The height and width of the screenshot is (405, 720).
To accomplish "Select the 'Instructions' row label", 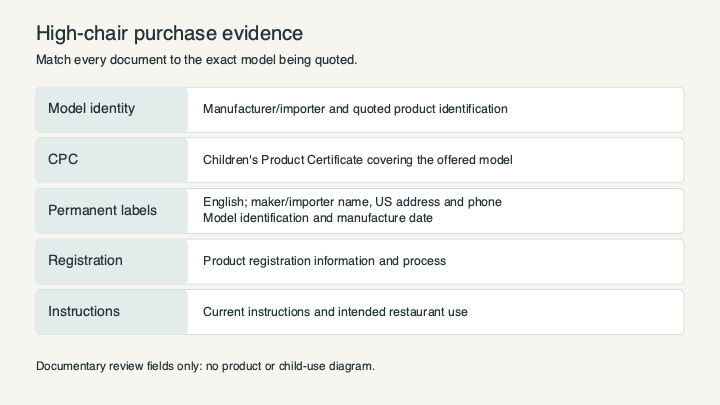I will tap(84, 311).
